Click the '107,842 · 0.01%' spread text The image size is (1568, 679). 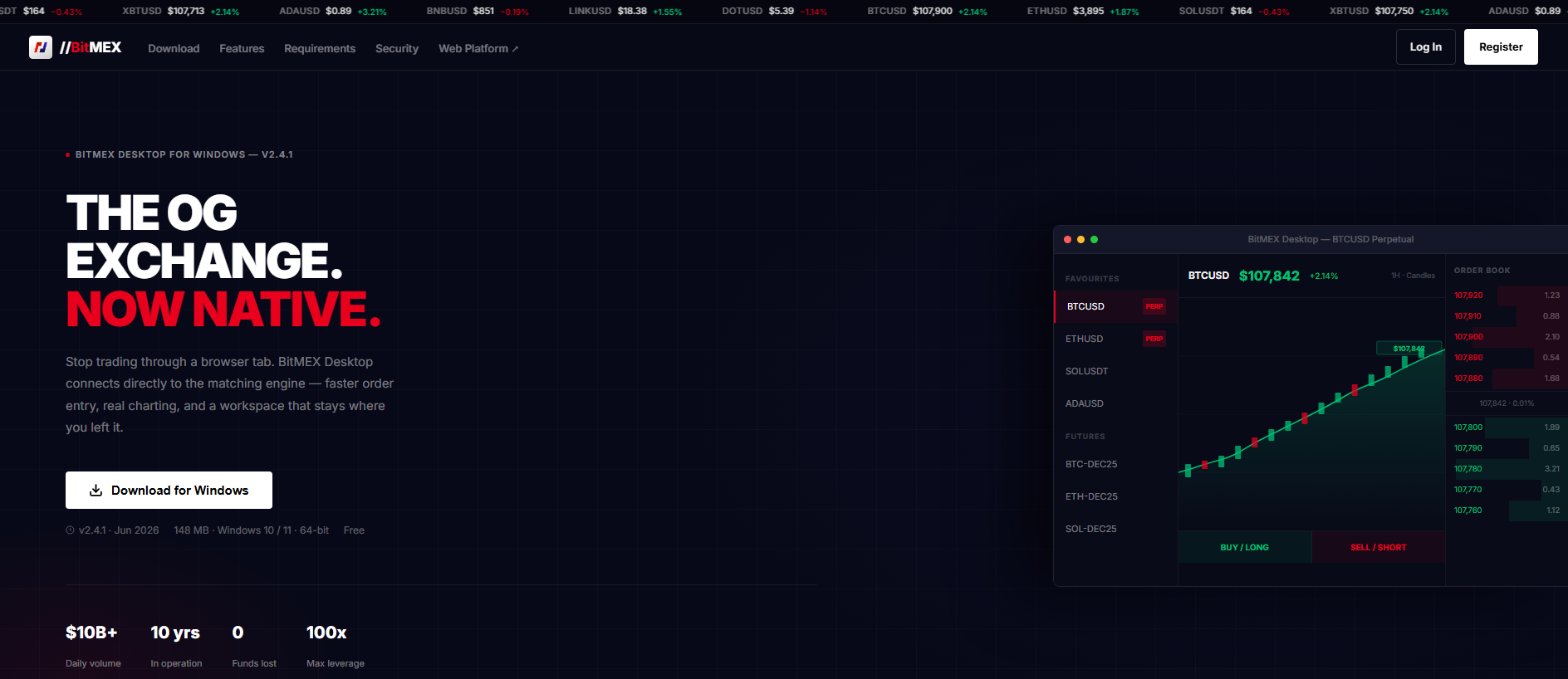1507,403
